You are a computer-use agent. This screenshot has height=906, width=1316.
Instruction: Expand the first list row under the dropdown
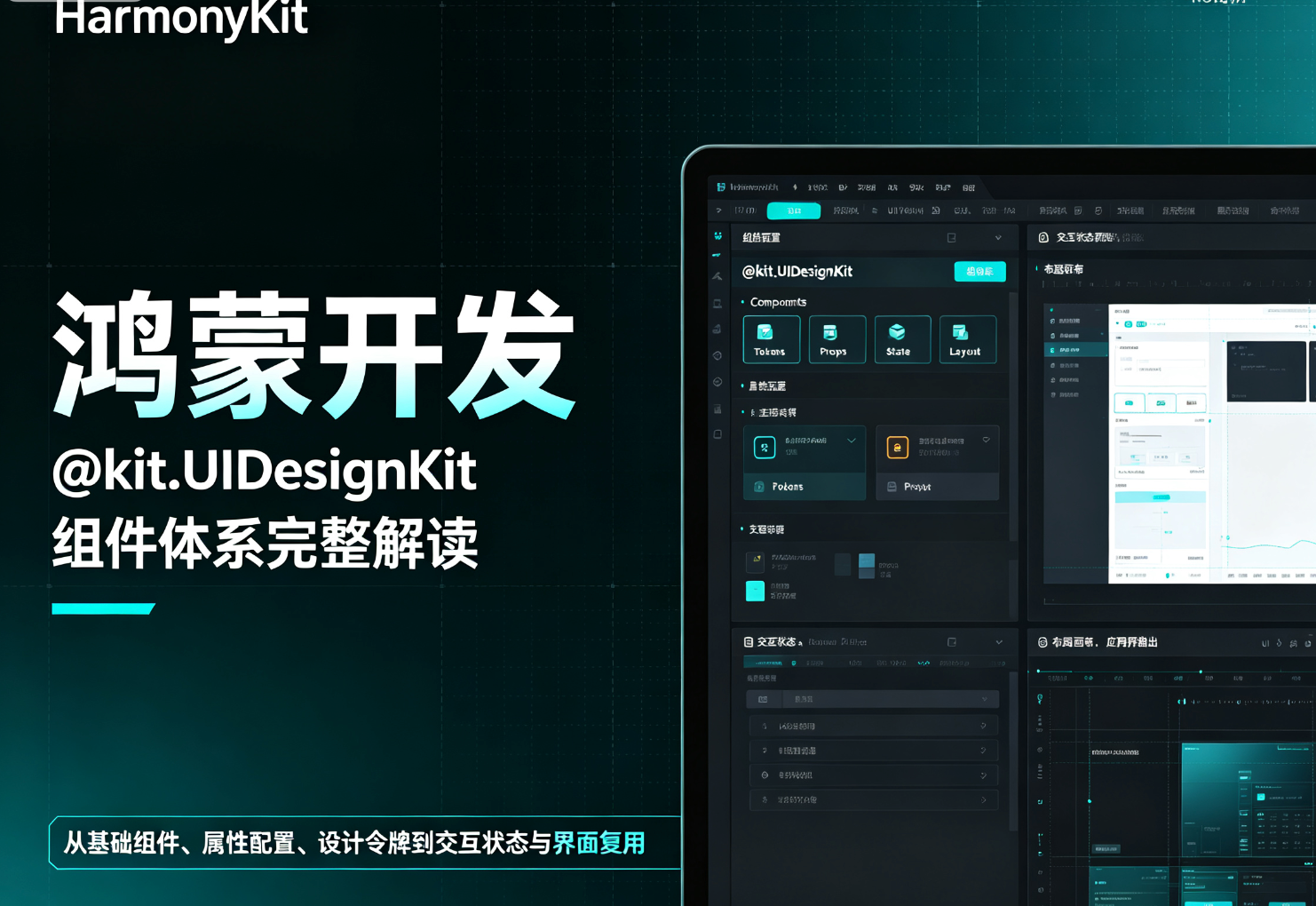(874, 726)
